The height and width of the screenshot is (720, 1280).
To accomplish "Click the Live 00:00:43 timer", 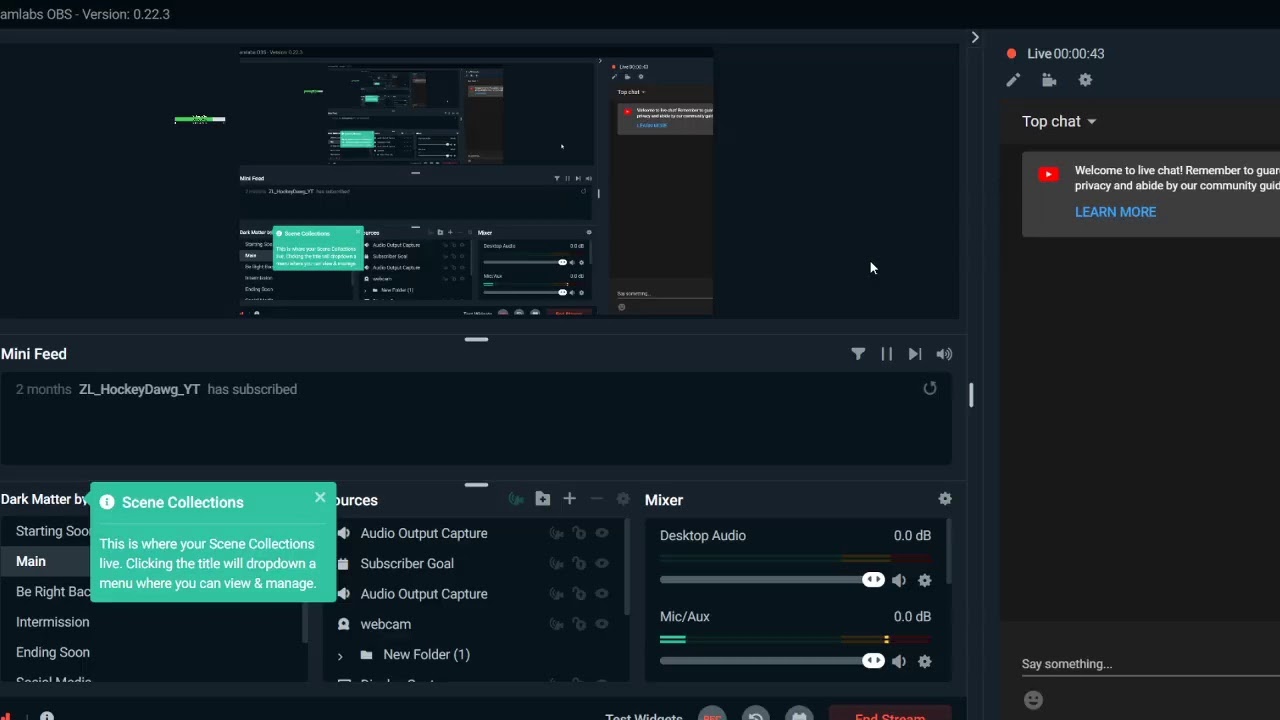I will pos(1065,54).
